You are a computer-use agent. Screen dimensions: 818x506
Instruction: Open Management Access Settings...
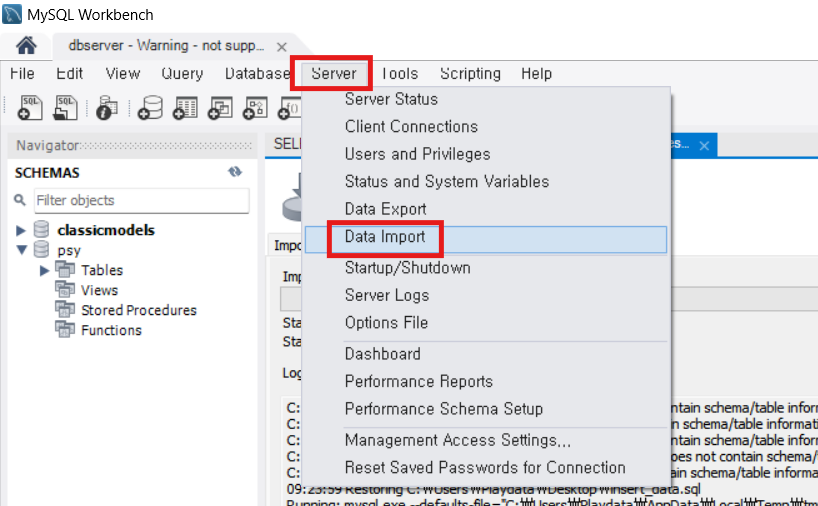(486, 440)
